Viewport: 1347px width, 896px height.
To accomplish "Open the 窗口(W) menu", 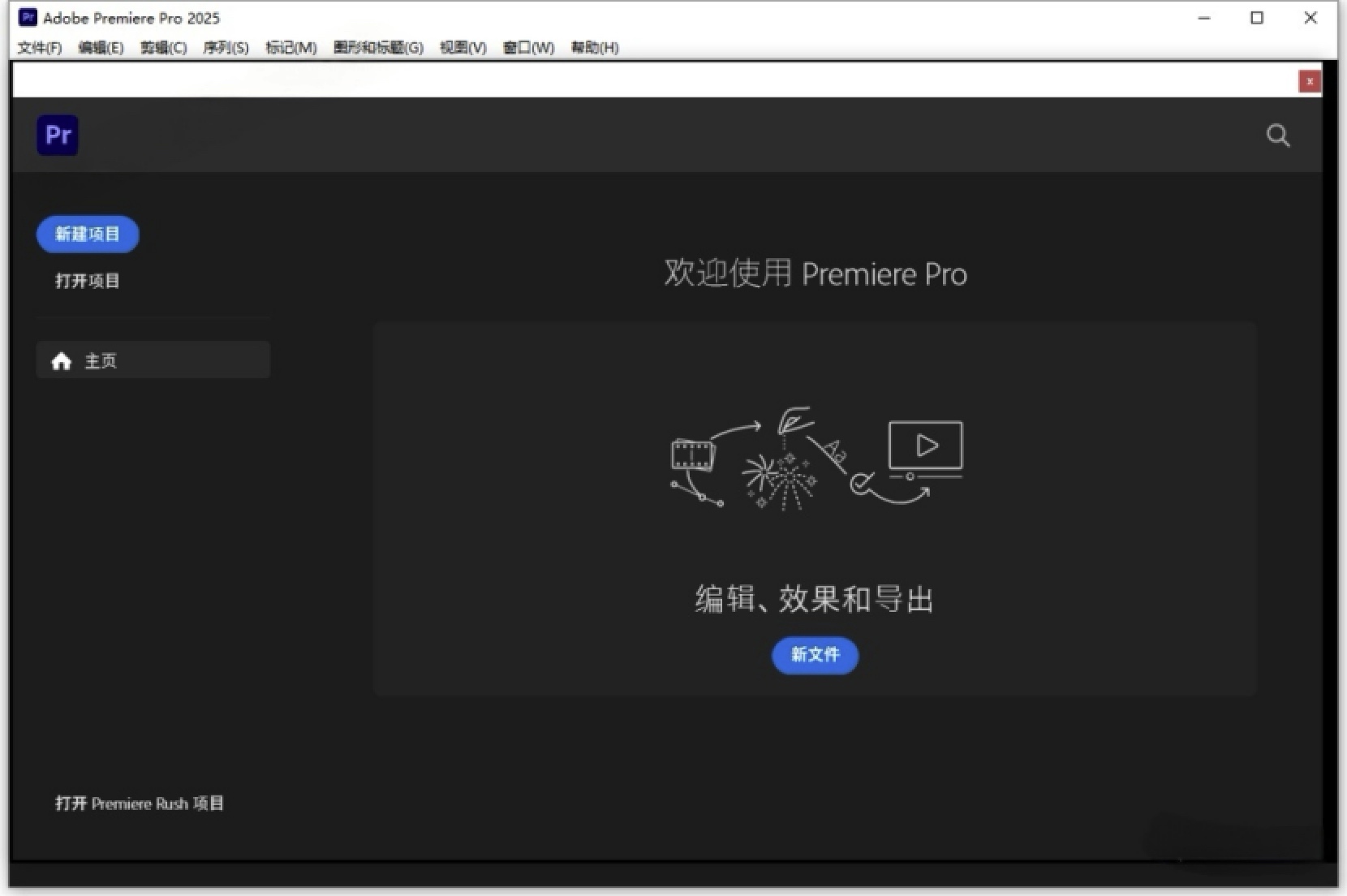I will point(527,47).
